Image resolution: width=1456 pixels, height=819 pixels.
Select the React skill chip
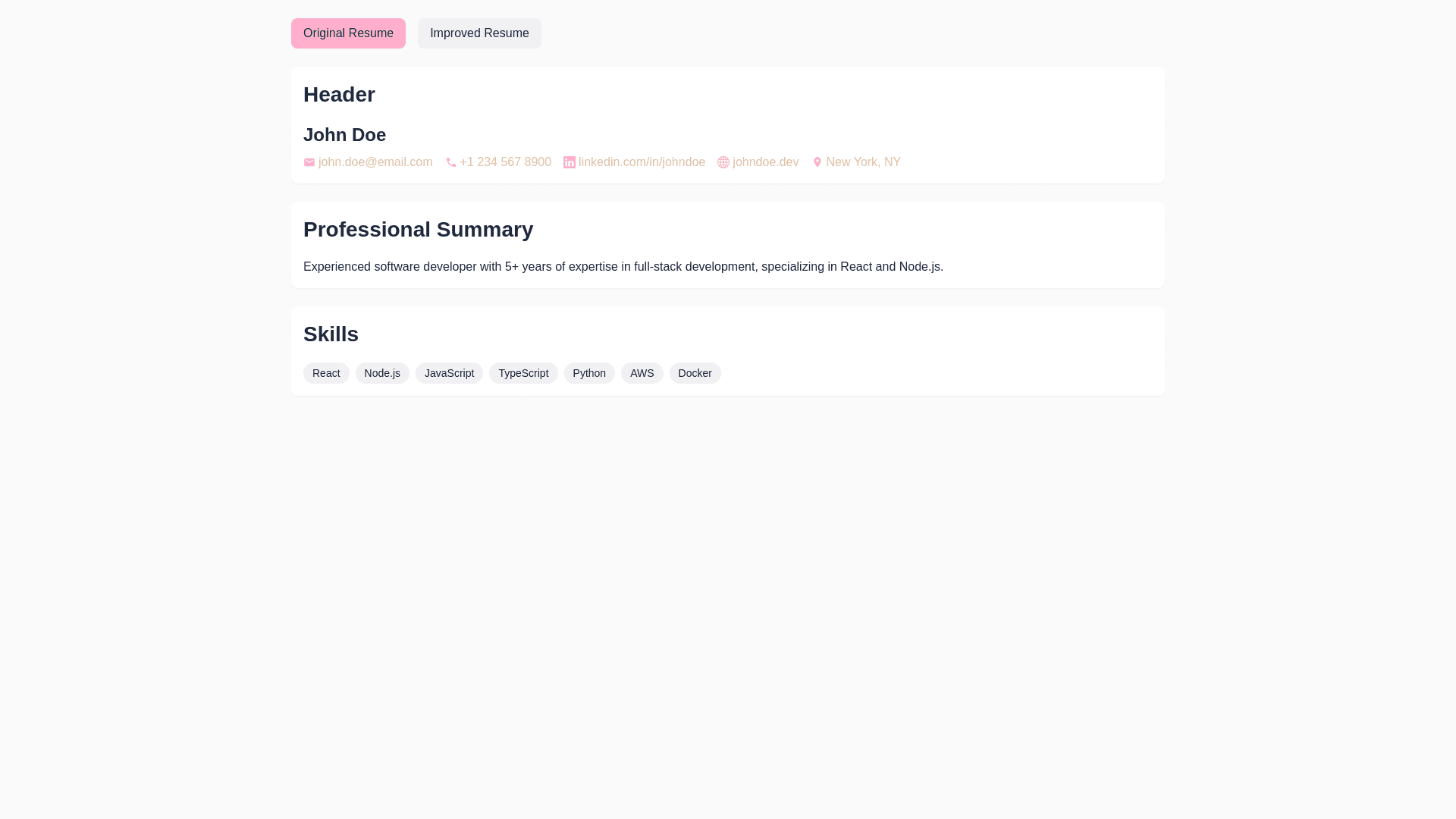point(326,373)
